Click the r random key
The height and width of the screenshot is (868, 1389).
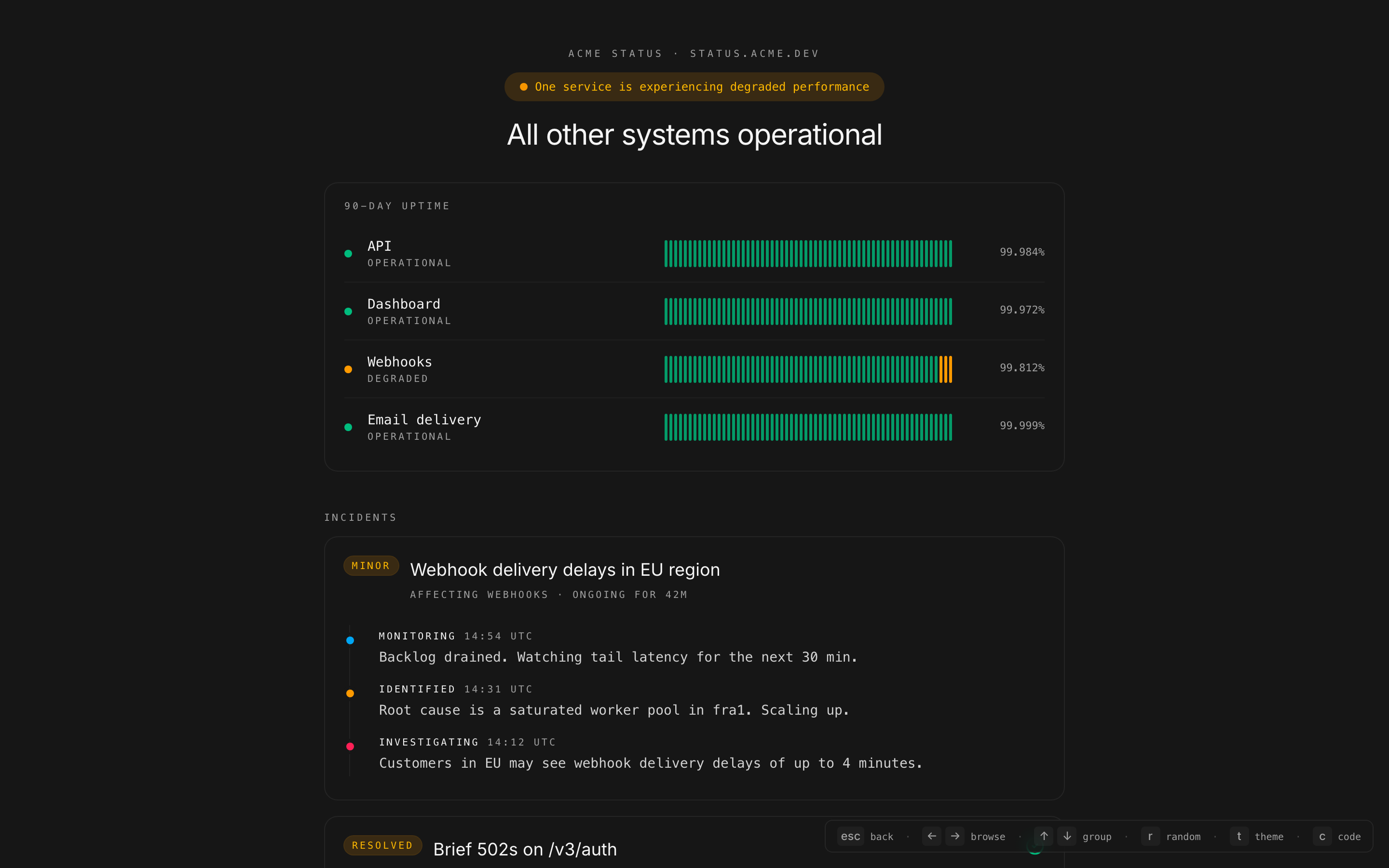pyautogui.click(x=1150, y=837)
